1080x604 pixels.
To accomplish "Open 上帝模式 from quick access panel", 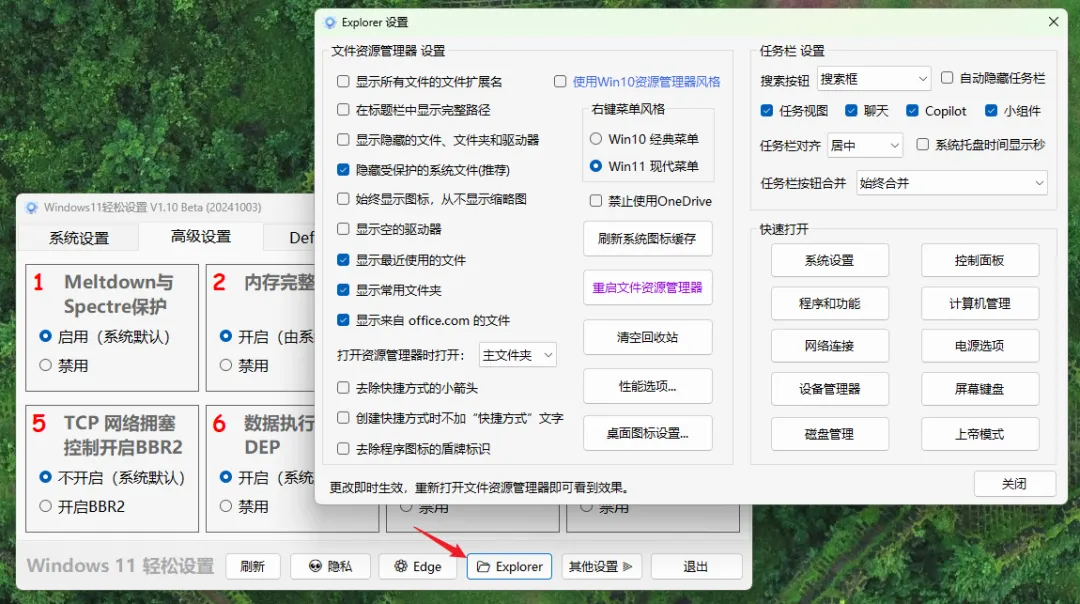I will 980,434.
